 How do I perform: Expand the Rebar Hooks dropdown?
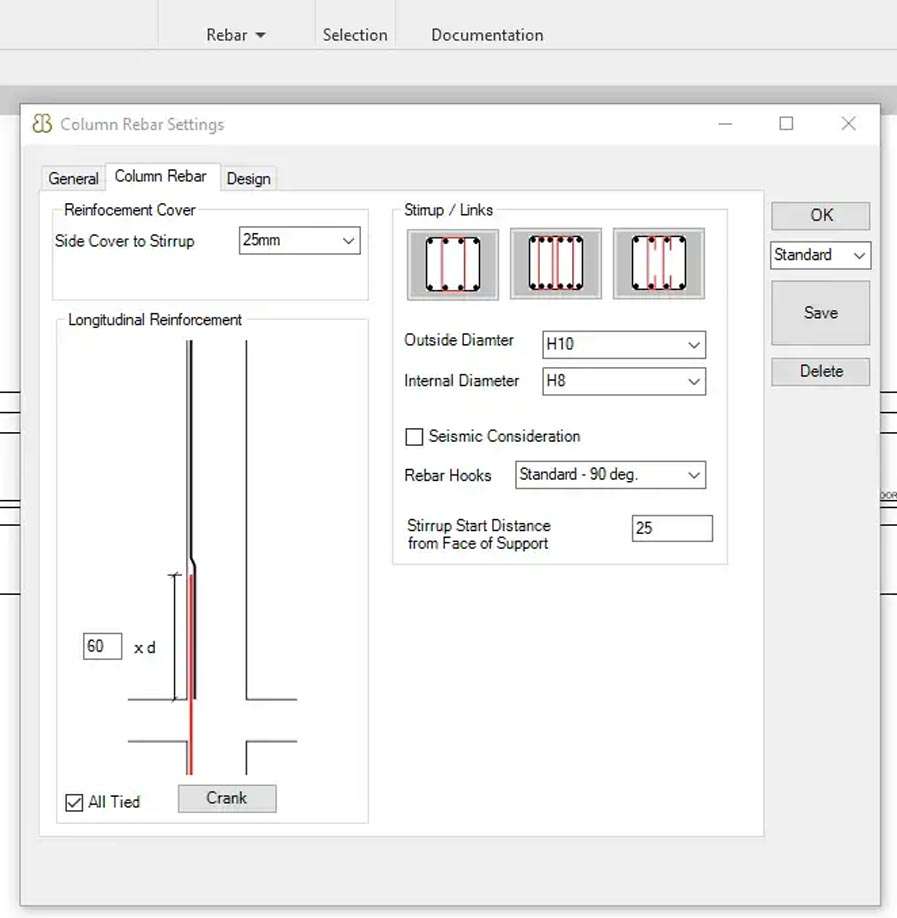pyautogui.click(x=610, y=475)
